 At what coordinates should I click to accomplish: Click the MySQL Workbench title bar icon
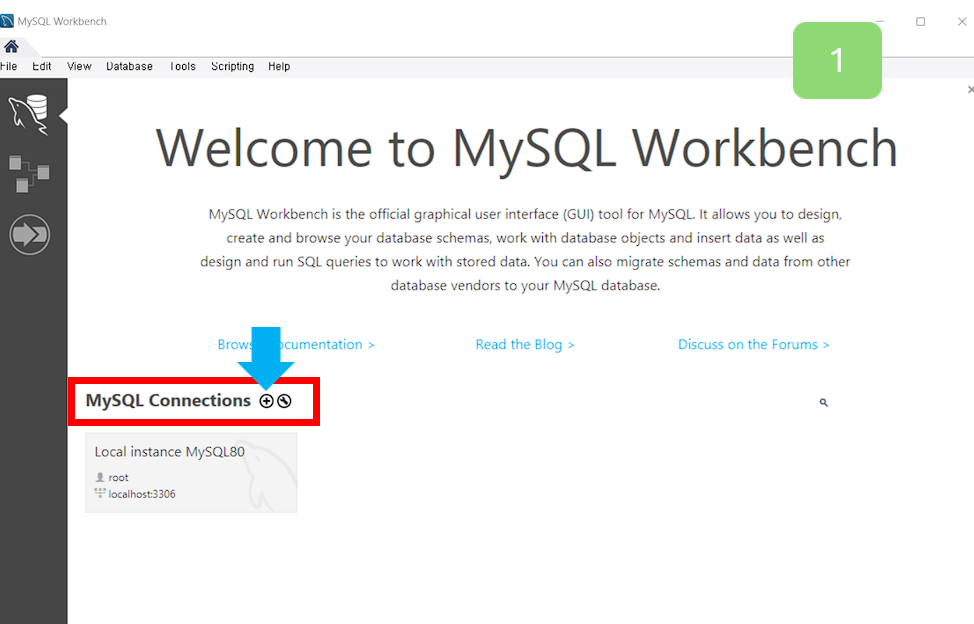(7, 21)
